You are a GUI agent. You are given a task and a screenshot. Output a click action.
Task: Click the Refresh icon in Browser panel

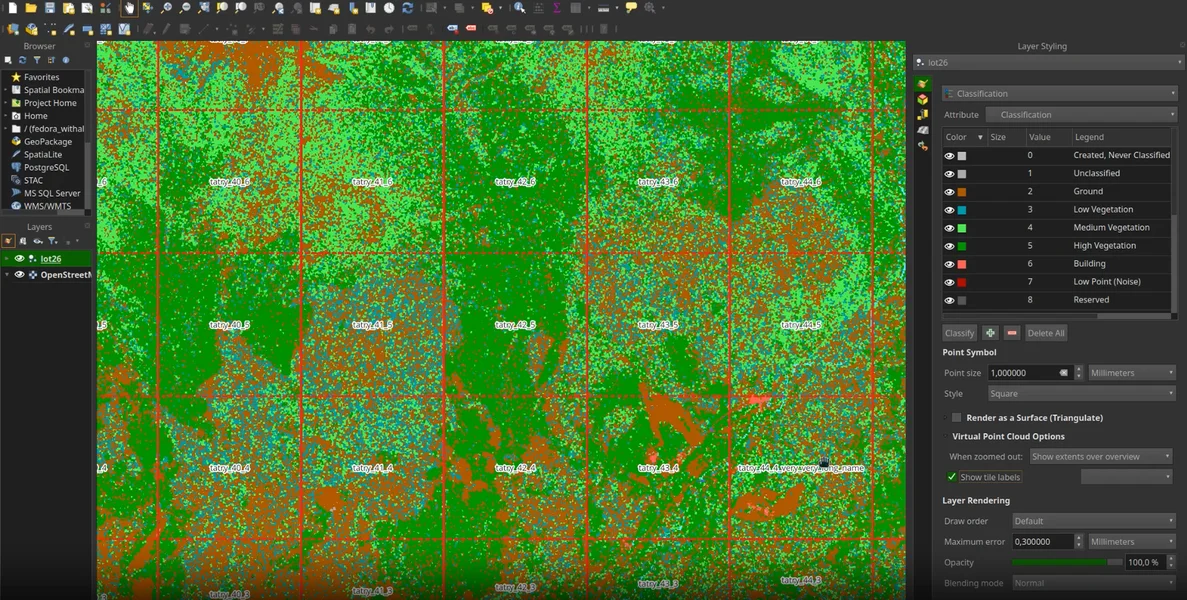tap(23, 60)
